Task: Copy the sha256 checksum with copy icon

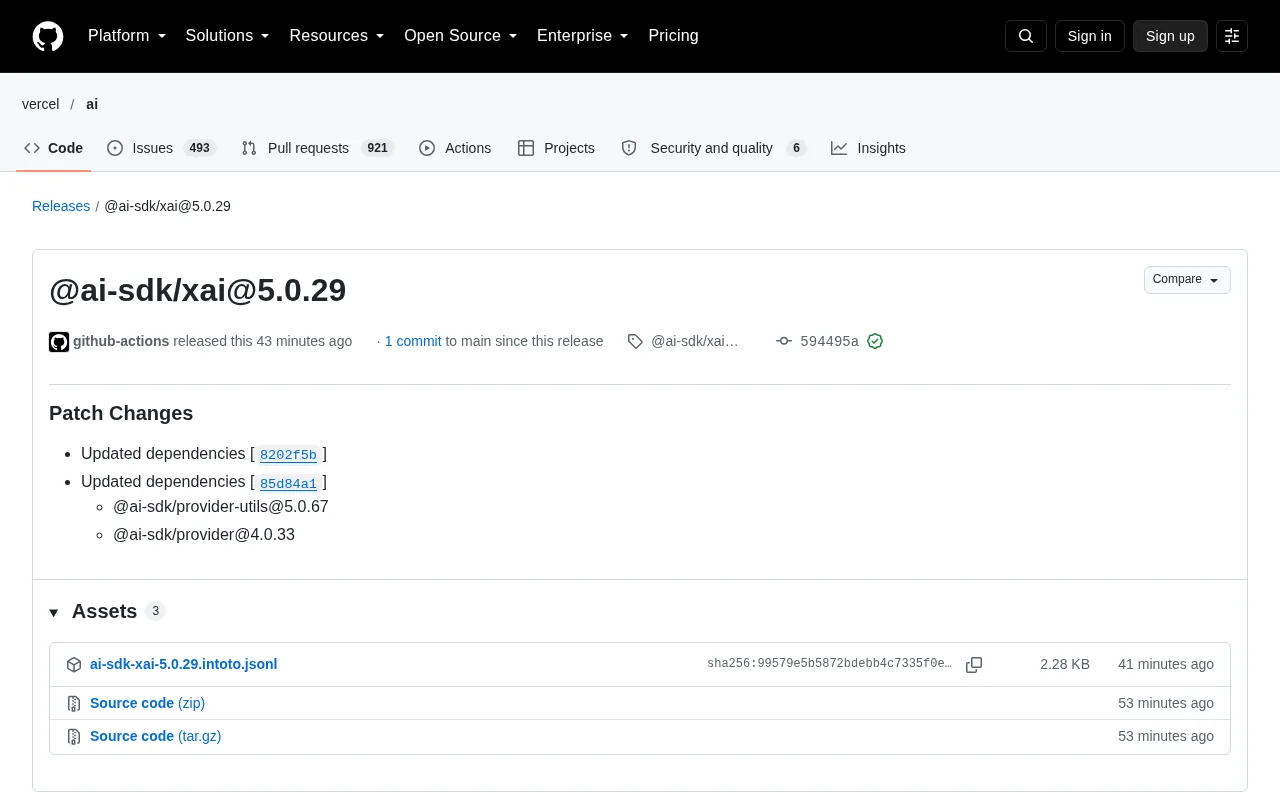Action: click(974, 665)
